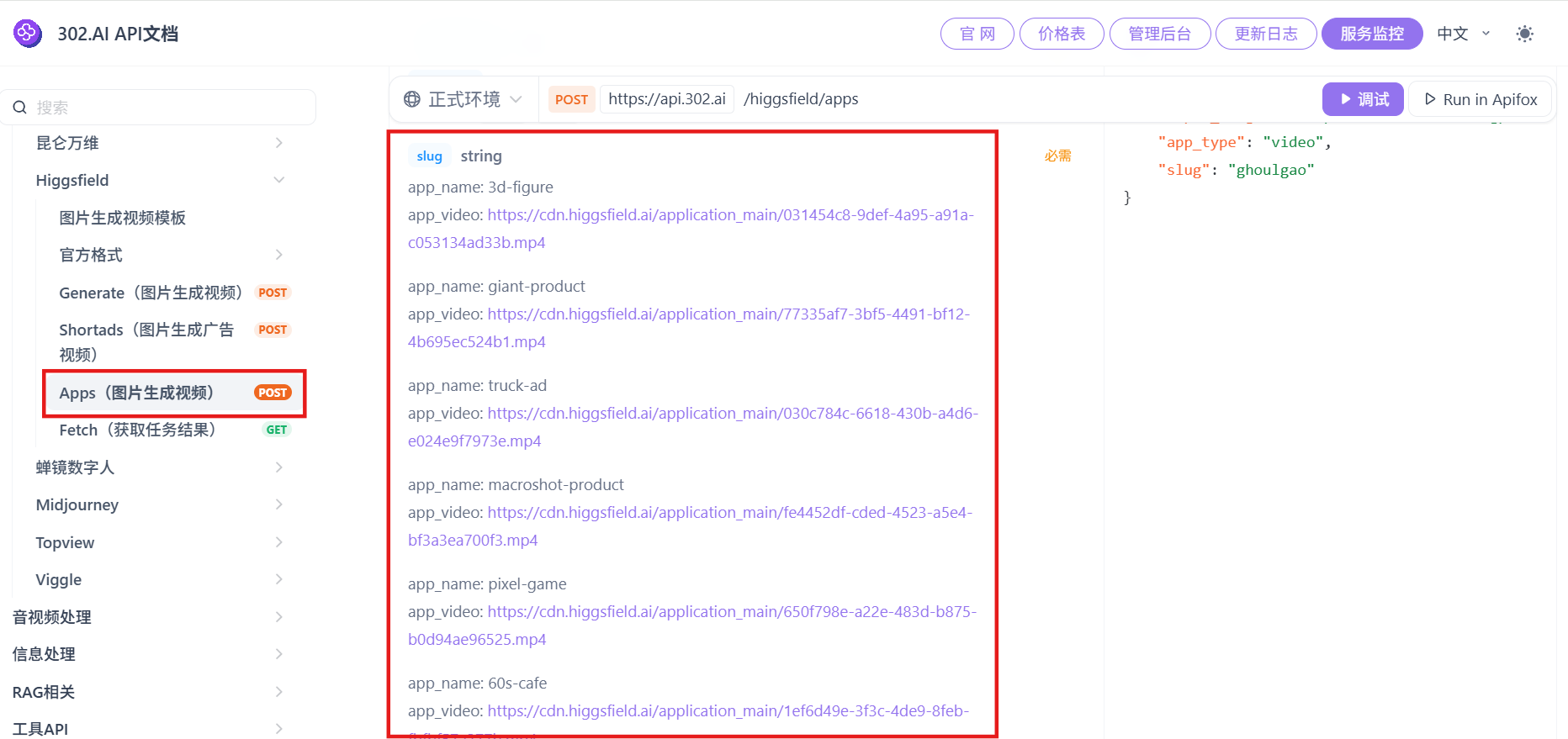This screenshot has height=739, width=1568.
Task: Click the "slug": "ghoulgao" code line
Action: 1236,170
